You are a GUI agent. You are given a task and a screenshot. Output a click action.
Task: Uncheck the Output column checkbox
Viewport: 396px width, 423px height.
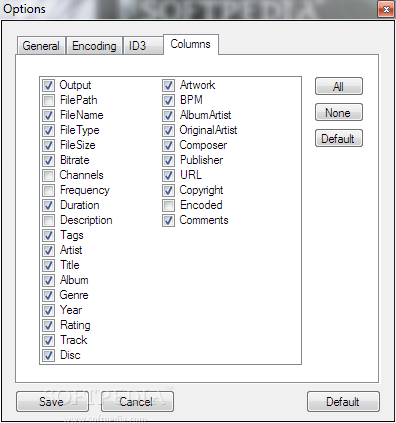pos(48,85)
